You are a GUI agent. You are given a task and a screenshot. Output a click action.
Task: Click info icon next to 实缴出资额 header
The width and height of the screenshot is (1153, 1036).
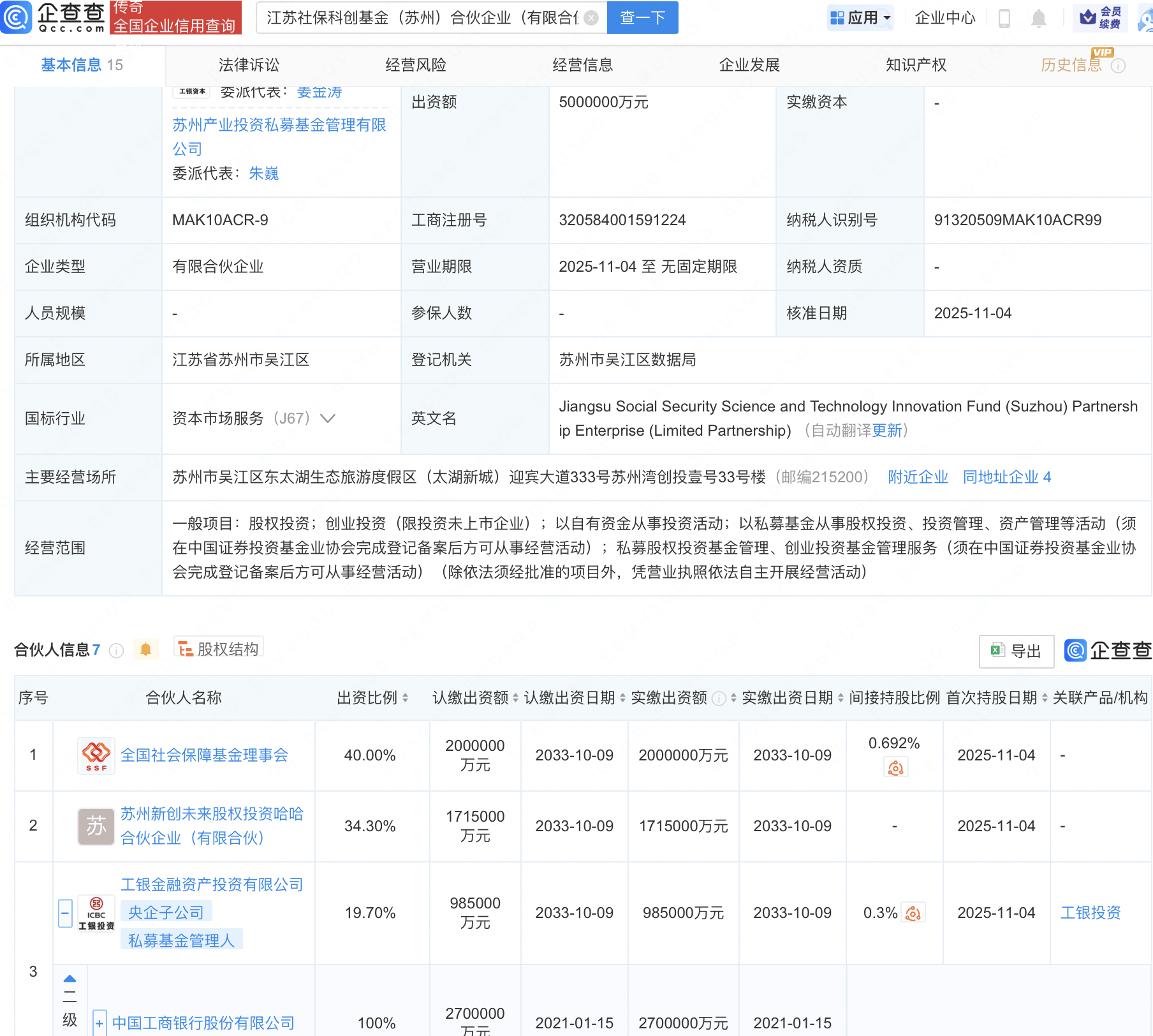[719, 699]
